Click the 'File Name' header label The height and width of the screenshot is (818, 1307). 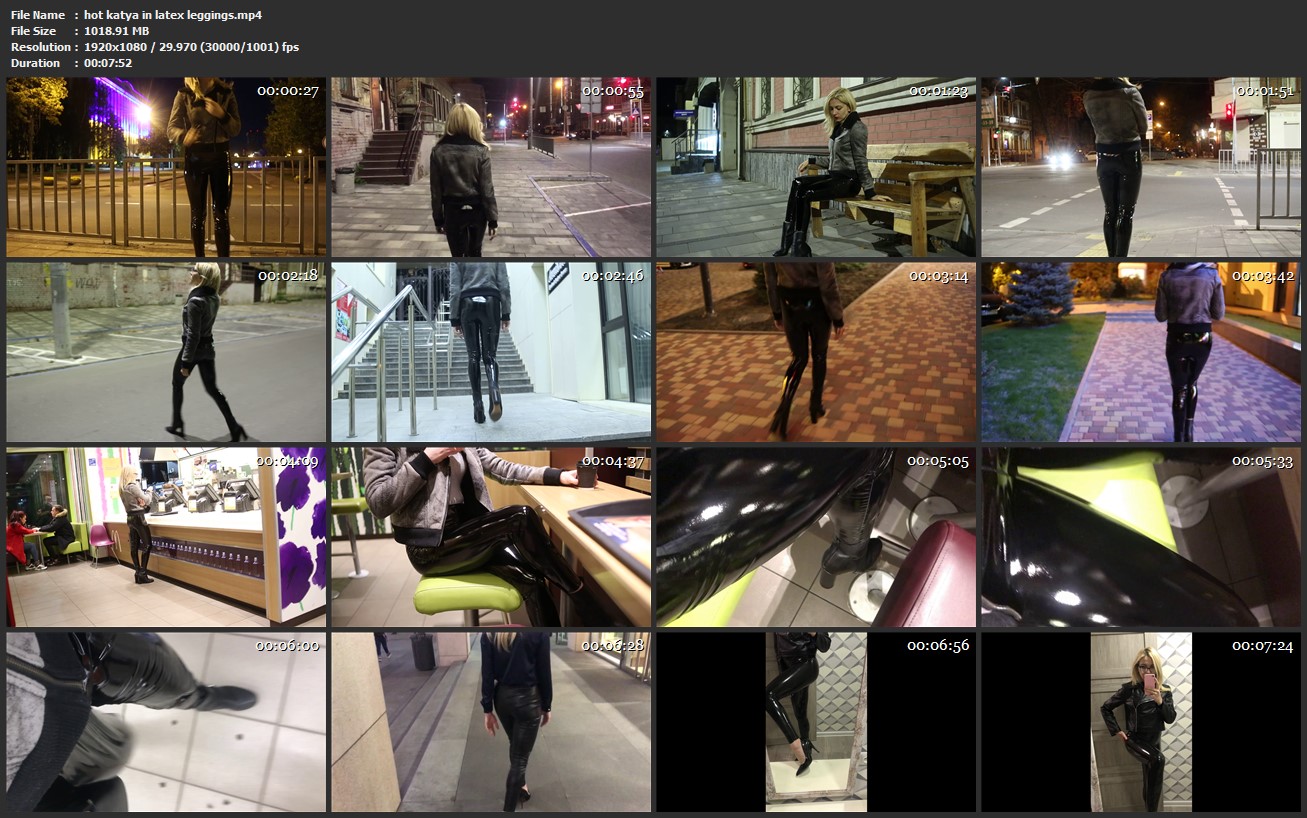pos(38,15)
